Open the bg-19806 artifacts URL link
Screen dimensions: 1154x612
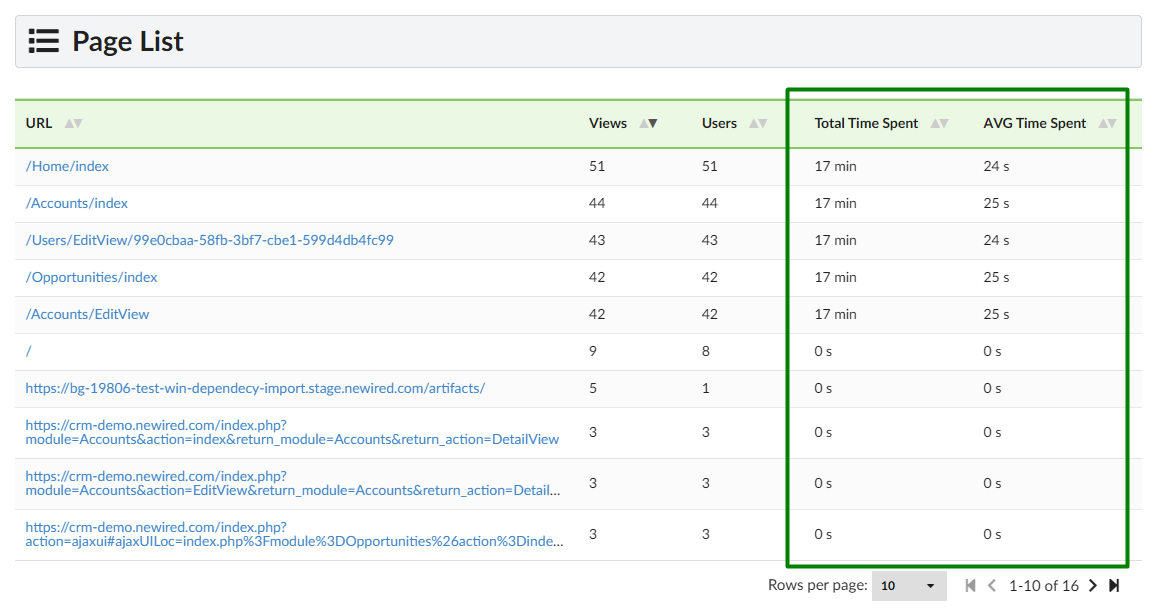(x=255, y=388)
